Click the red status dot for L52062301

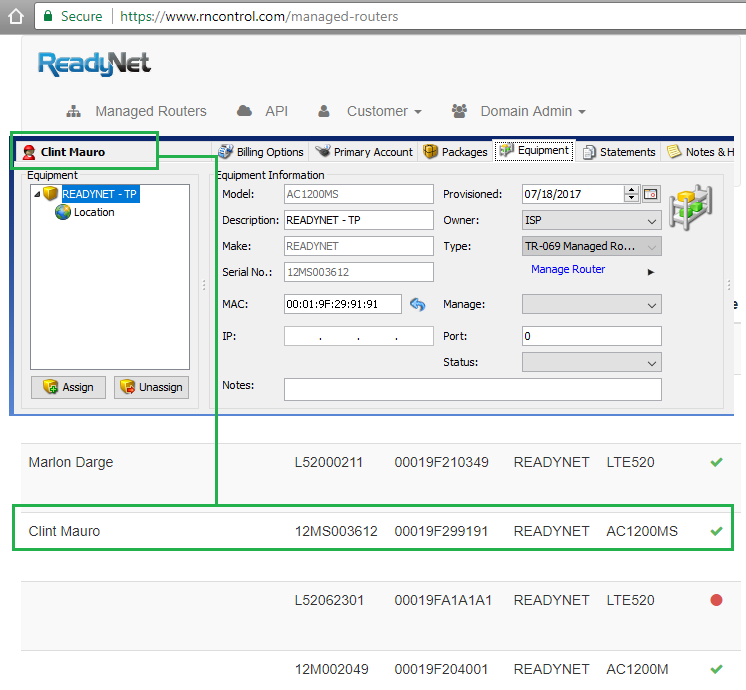coord(716,600)
